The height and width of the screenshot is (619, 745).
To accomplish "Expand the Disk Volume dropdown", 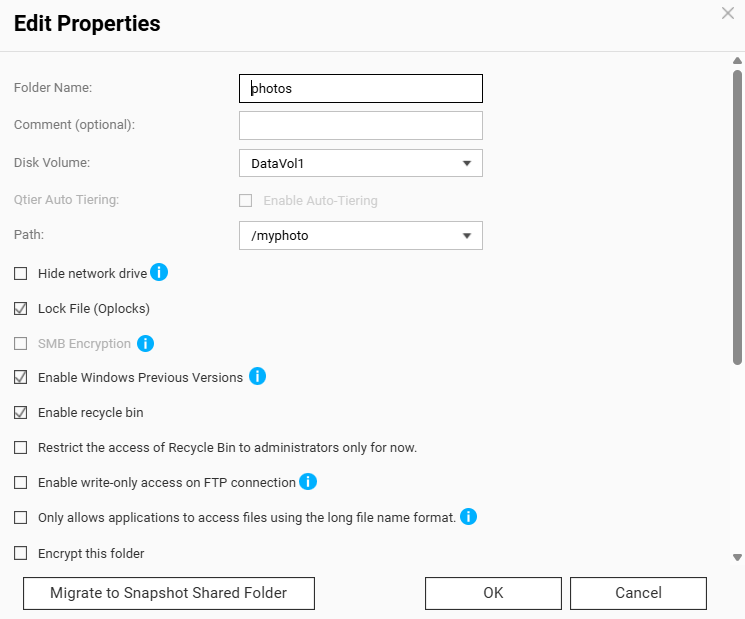I will [361, 163].
